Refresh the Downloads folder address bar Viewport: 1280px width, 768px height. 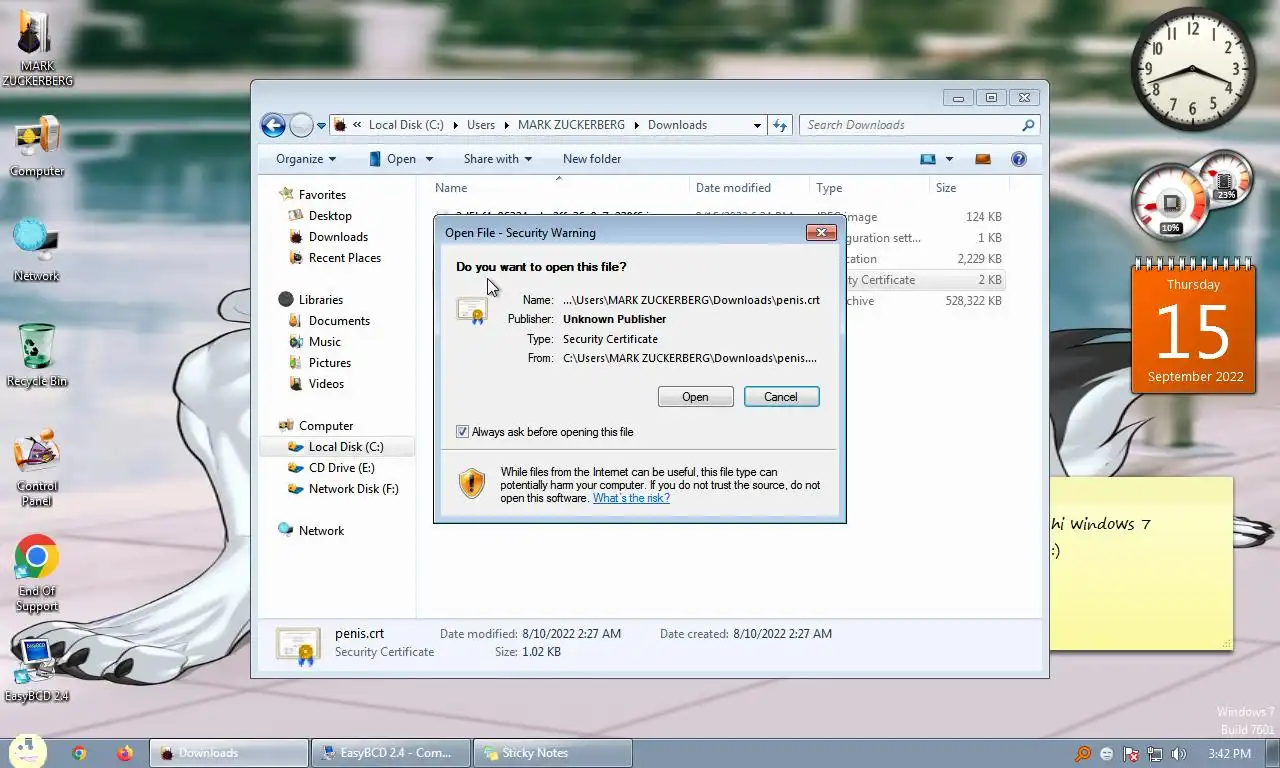click(x=780, y=125)
